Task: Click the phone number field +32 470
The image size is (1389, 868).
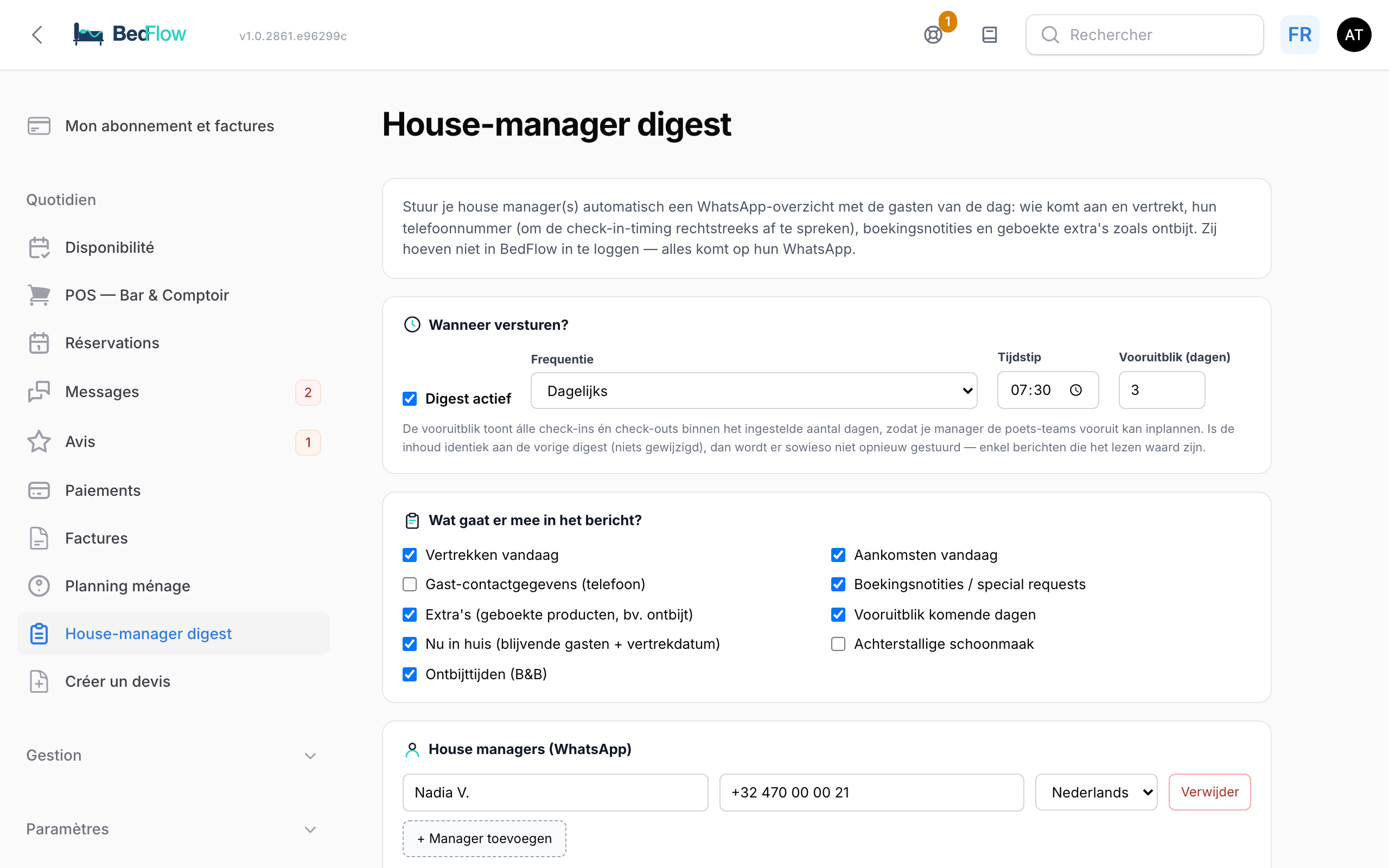Action: 871,792
